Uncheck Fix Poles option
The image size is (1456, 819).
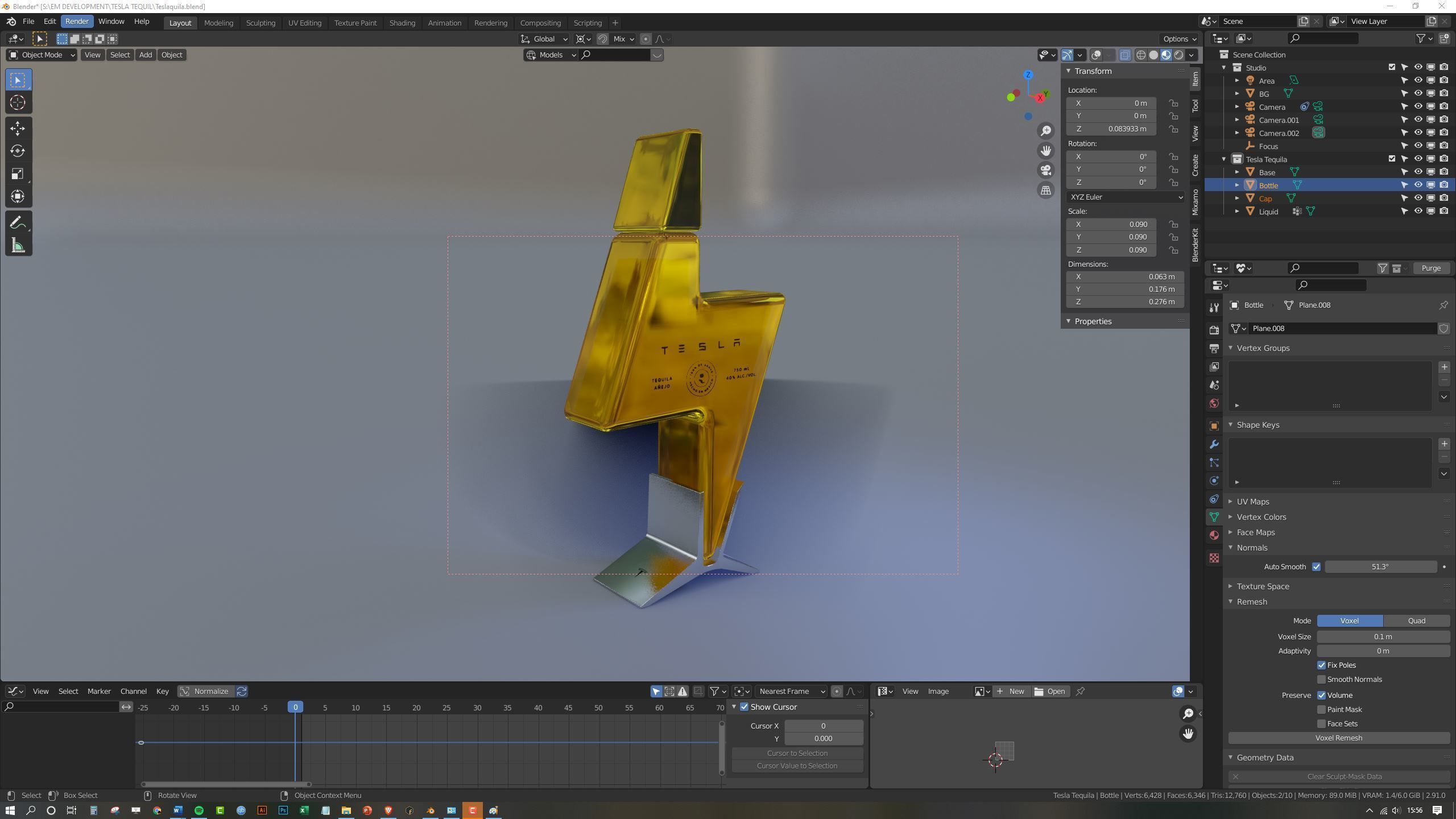tap(1322, 665)
